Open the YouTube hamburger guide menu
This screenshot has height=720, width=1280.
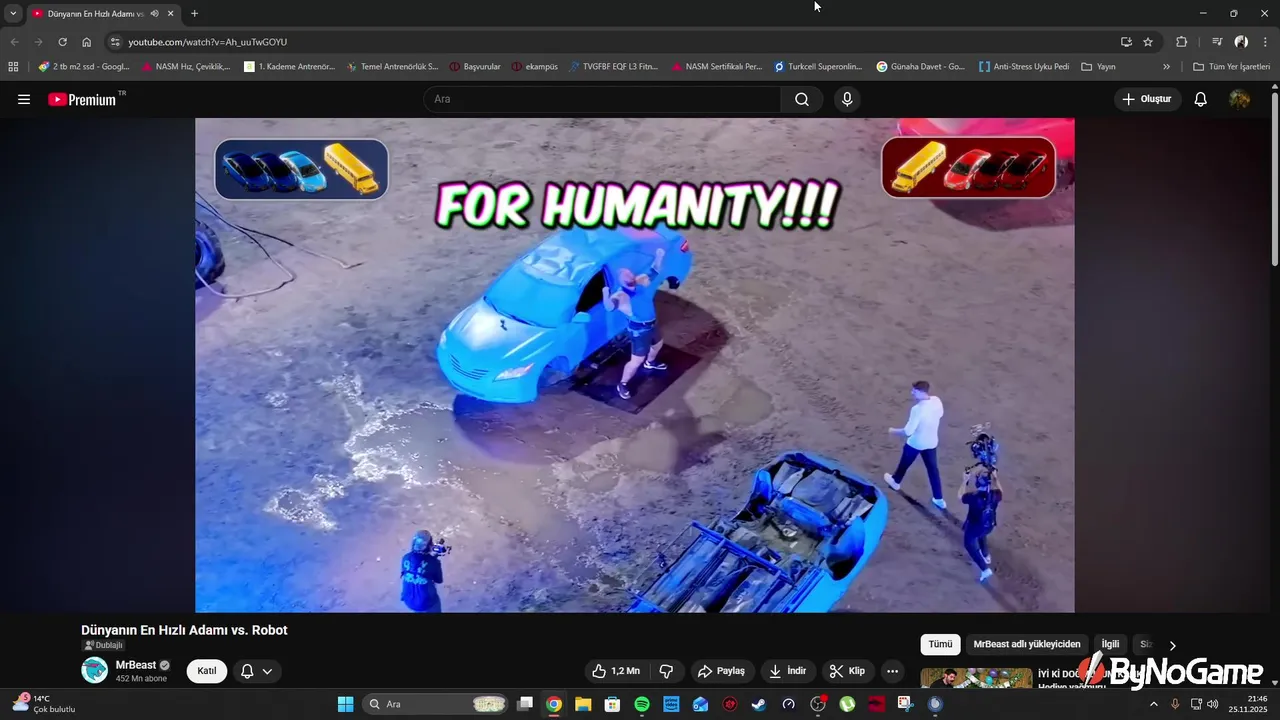[24, 99]
